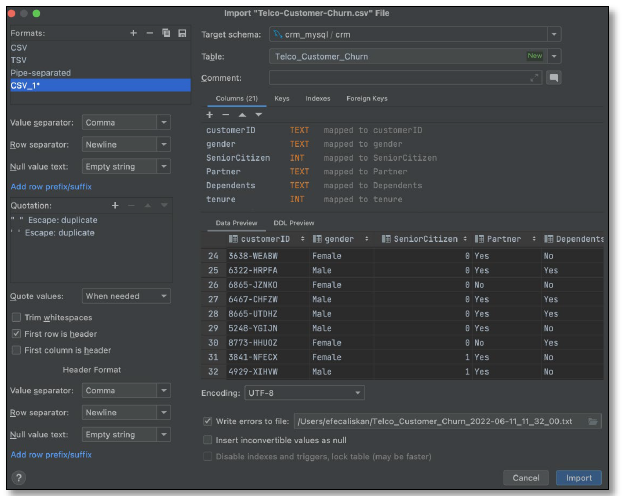Switch to the Keys tab

coord(282,98)
